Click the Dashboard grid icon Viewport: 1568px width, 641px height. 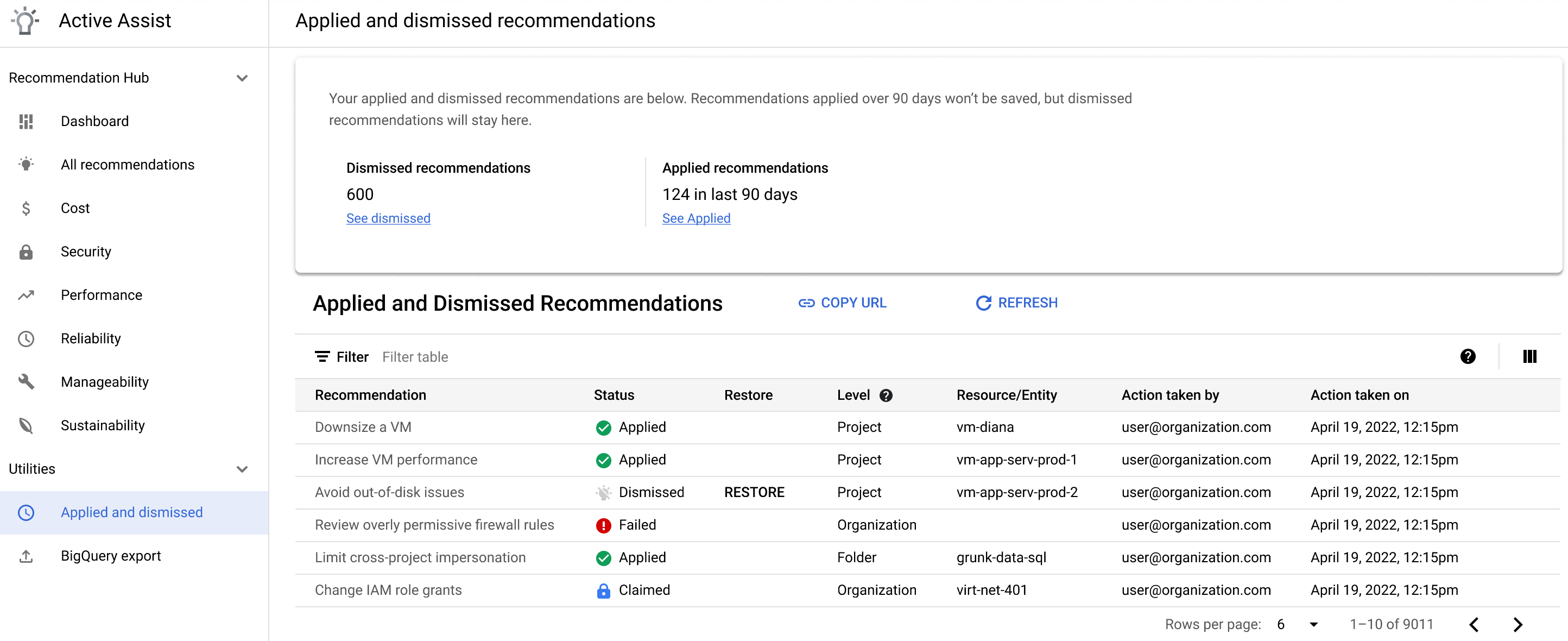(28, 120)
